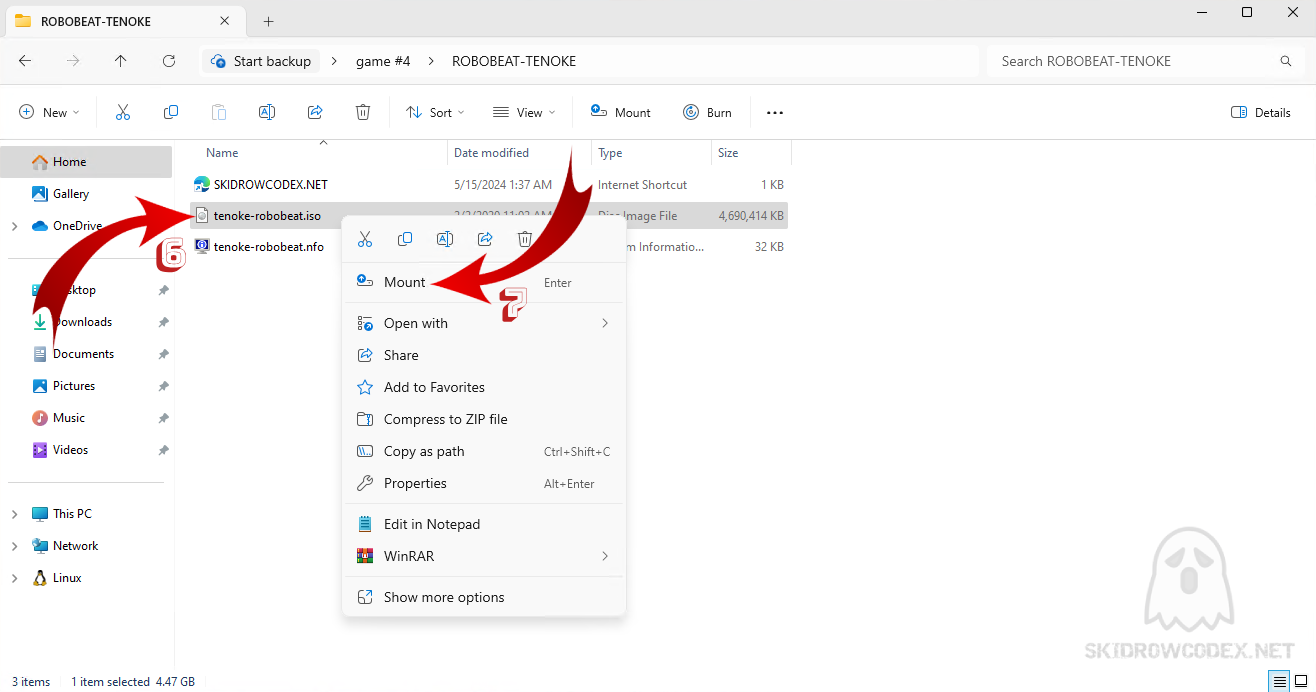Click the Rename icon in the toolbar
This screenshot has width=1316, height=692.
pyautogui.click(x=267, y=113)
